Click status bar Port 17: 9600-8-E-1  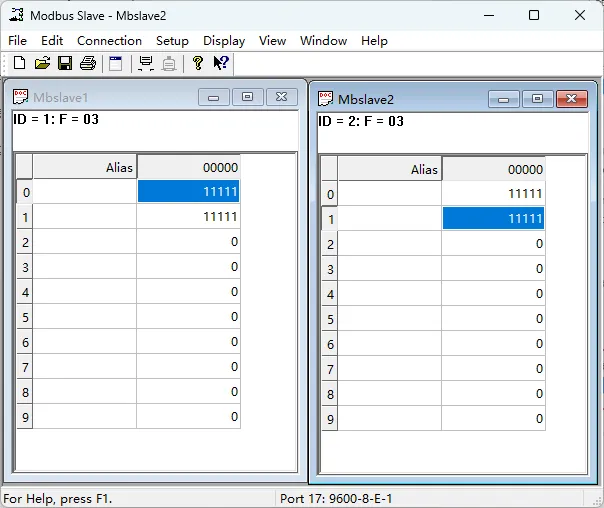pos(336,499)
